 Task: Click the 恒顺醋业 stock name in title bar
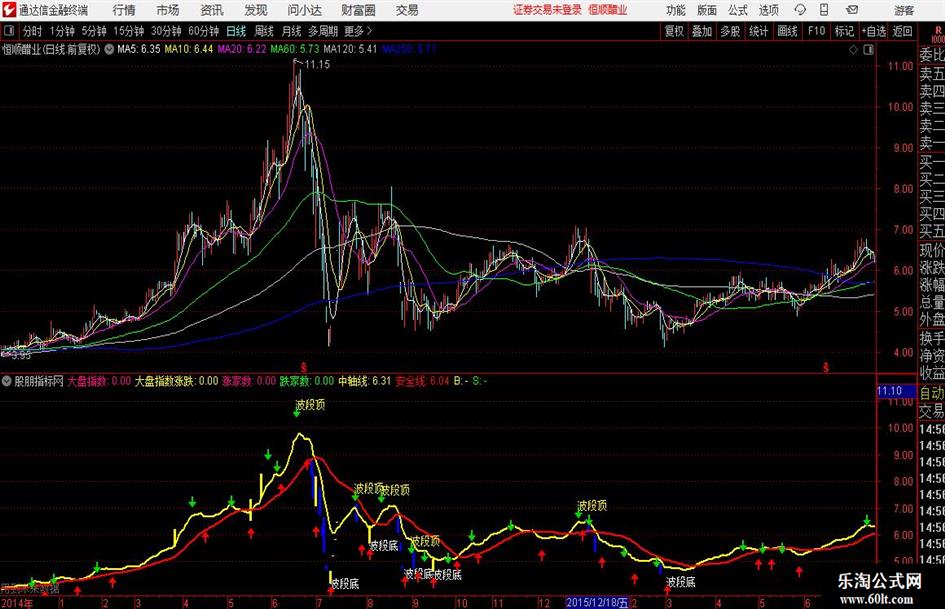(x=608, y=10)
